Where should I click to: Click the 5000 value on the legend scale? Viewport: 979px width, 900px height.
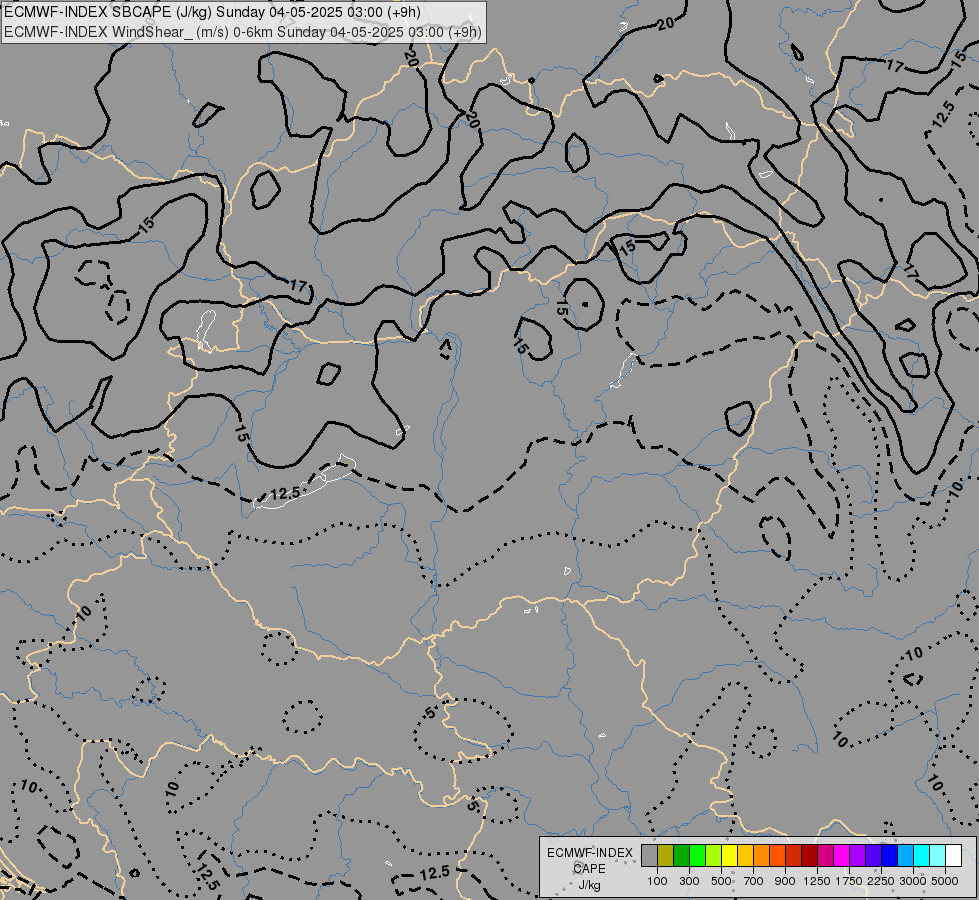point(945,881)
